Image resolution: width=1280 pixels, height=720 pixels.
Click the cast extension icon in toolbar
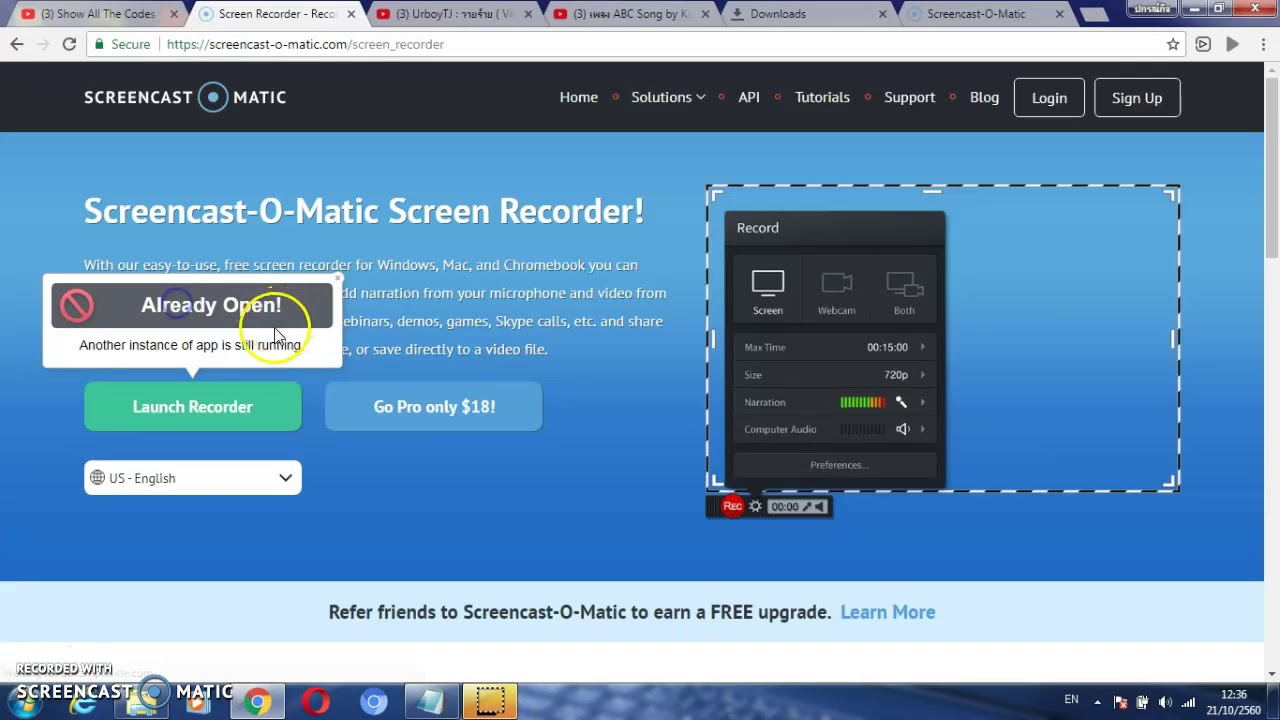(1203, 44)
